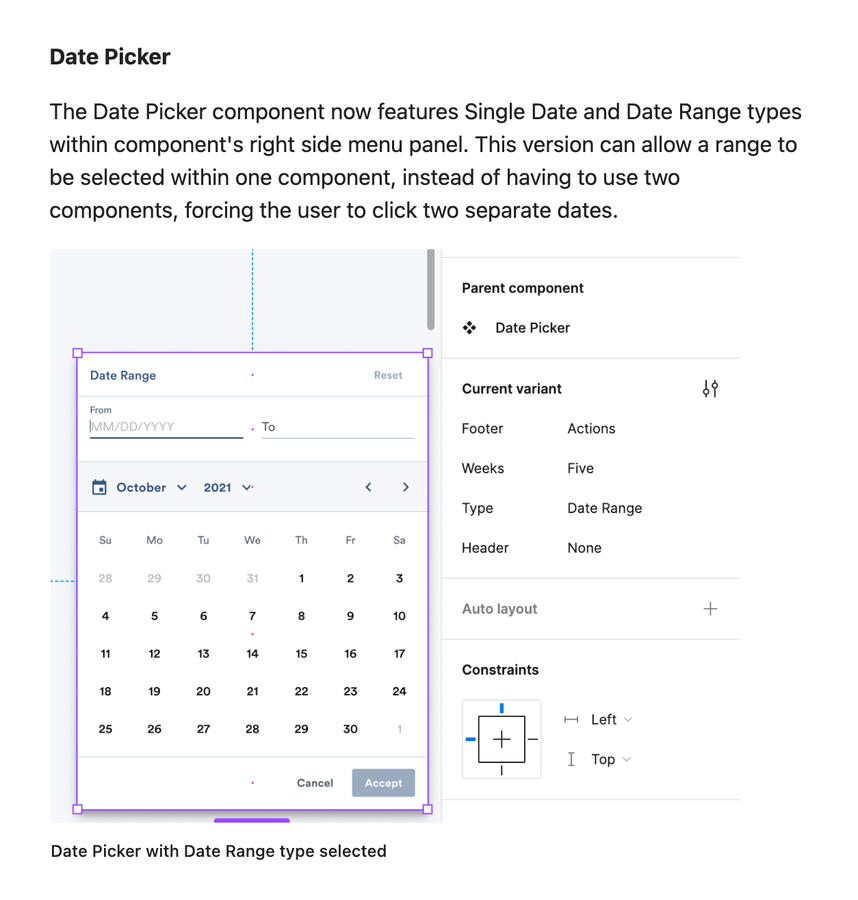This screenshot has width=858, height=900.
Task: Open the 2021 year dropdown
Action: [225, 487]
